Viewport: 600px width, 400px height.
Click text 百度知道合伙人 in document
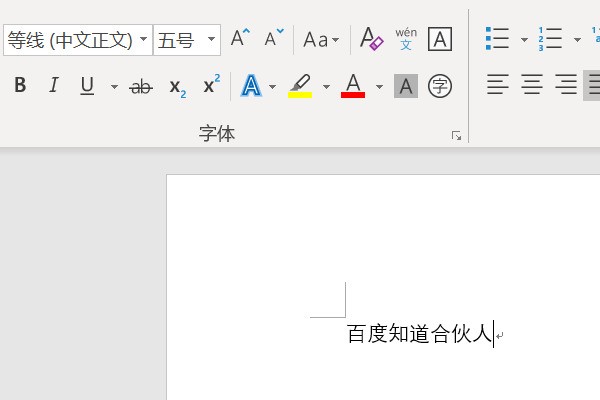click(419, 333)
